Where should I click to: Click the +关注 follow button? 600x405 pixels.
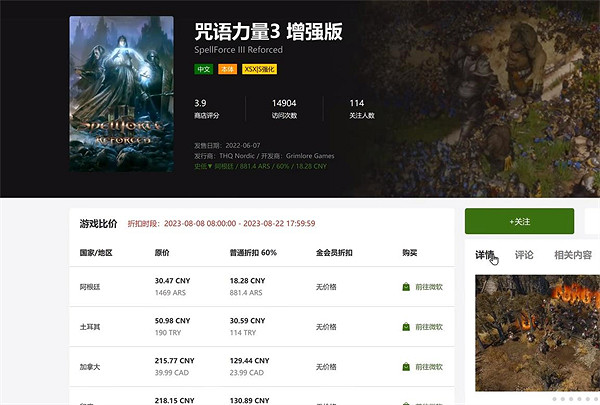coord(519,221)
